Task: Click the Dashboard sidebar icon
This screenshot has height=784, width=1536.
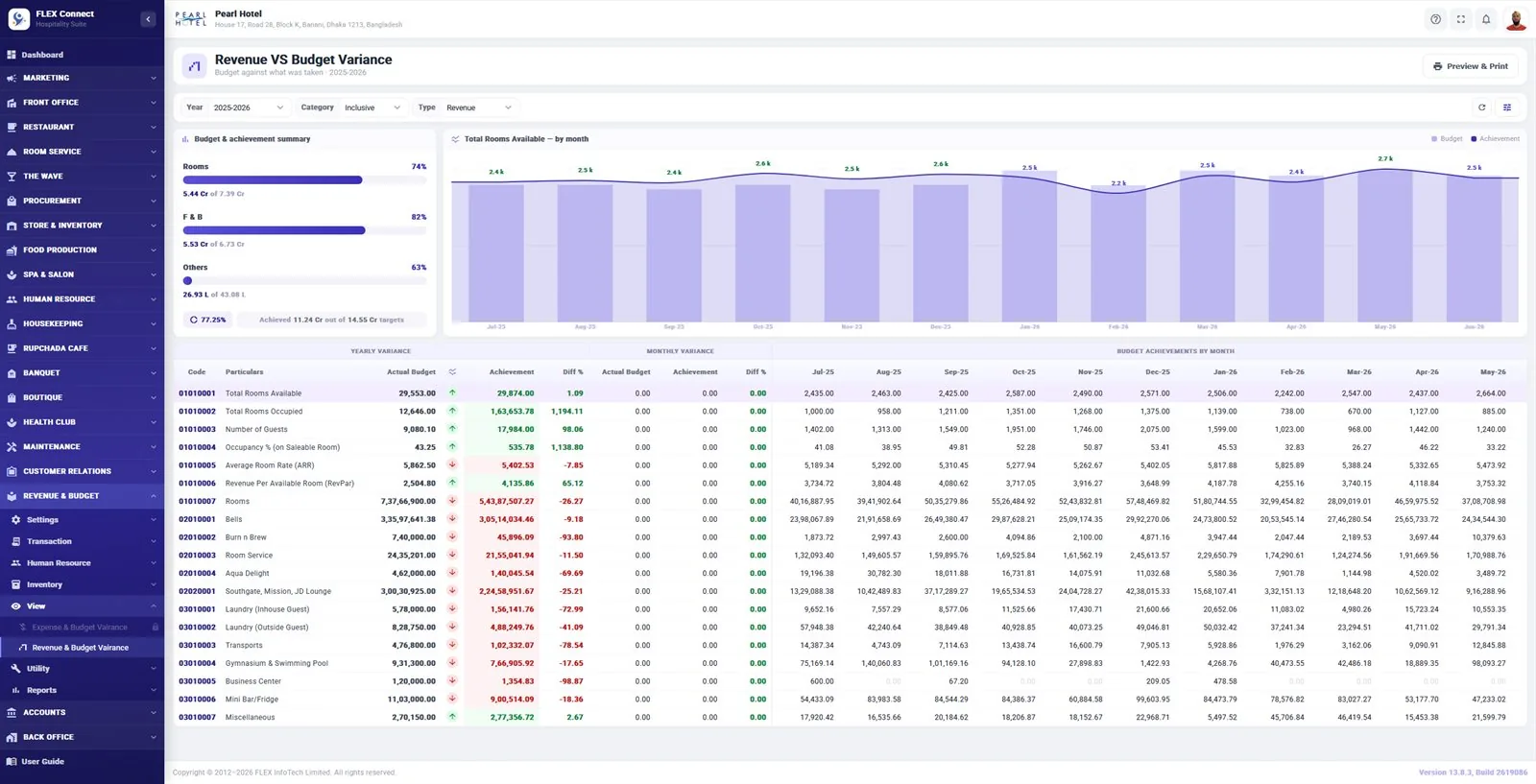Action: (12, 55)
